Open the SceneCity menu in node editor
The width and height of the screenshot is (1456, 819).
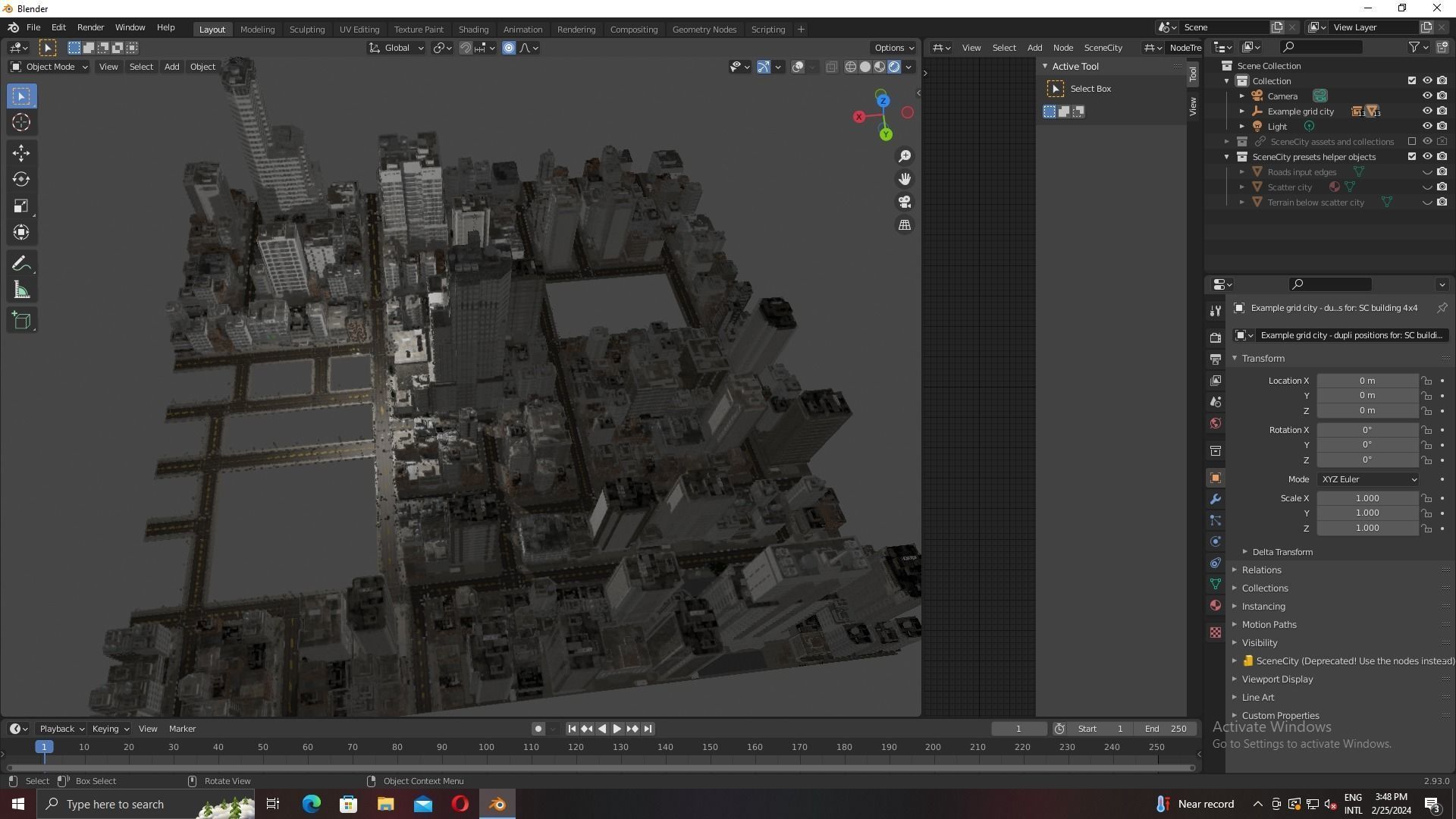point(1103,48)
